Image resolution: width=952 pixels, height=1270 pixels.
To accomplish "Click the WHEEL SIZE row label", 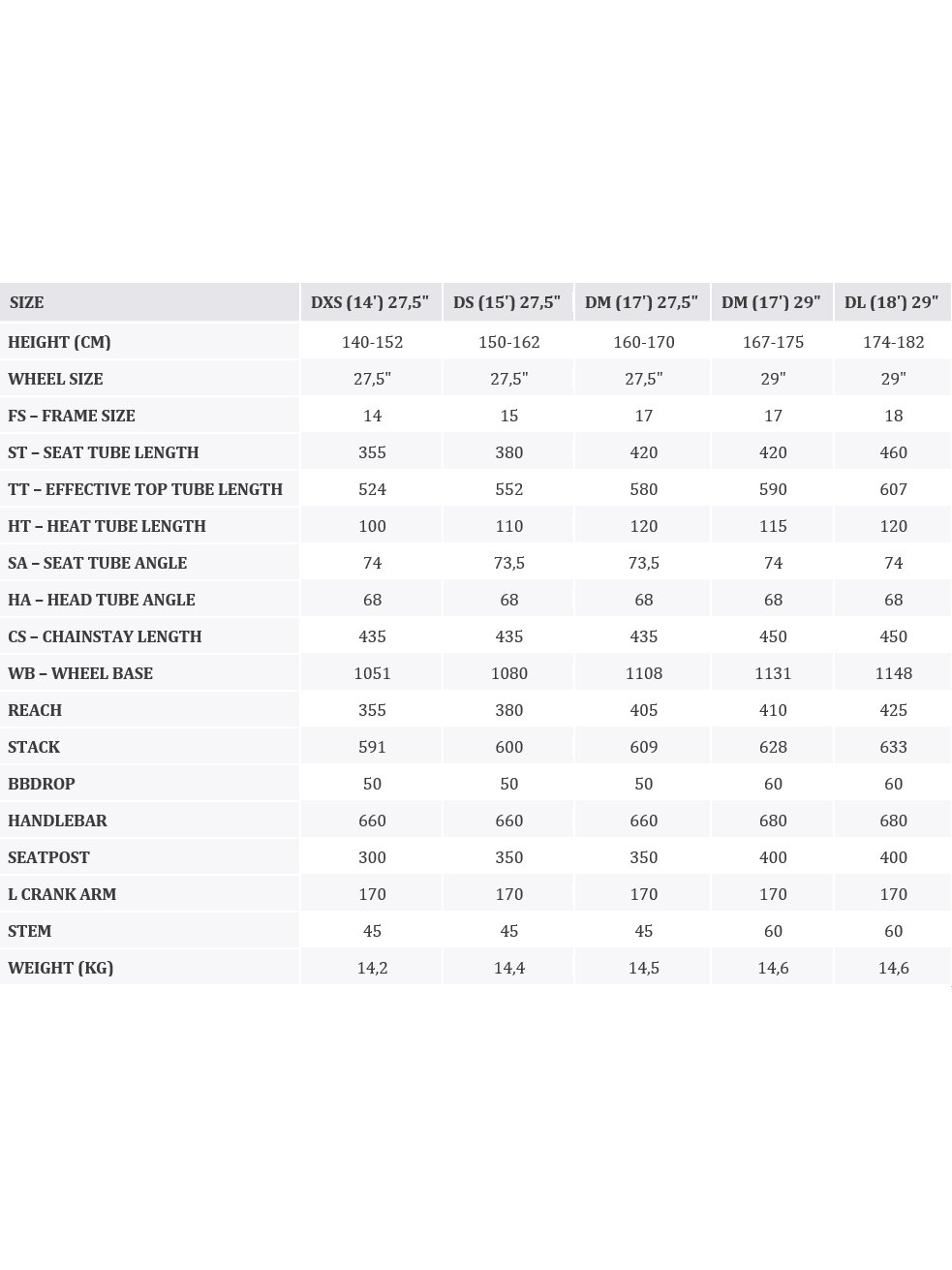I will 55,379.
